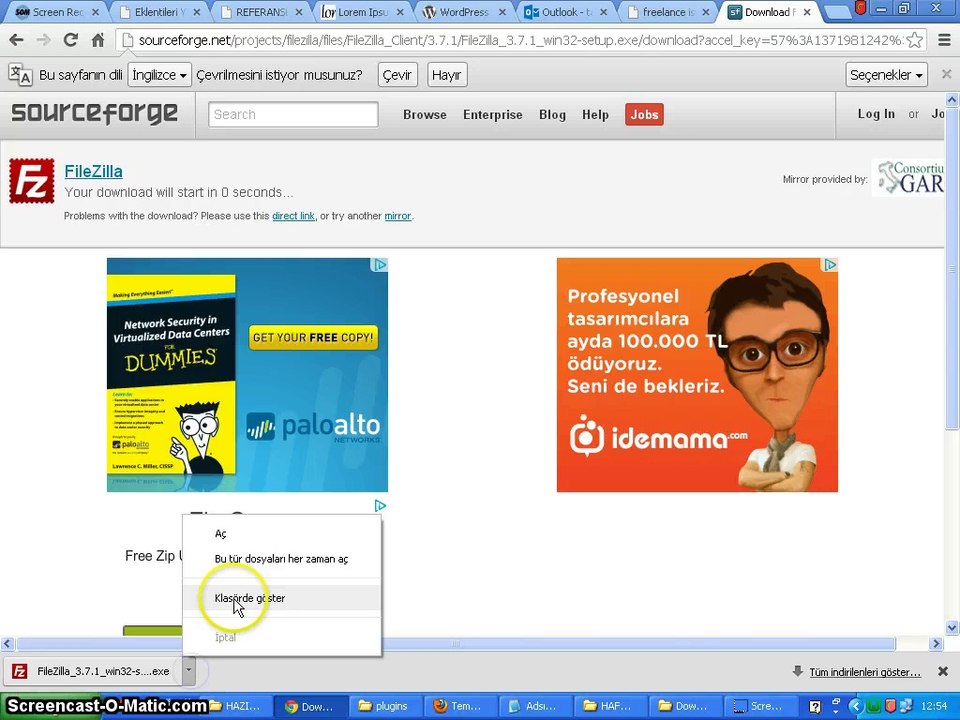This screenshot has height=720, width=960.
Task: Switch to the 'REFERANS' tab
Action: (261, 12)
